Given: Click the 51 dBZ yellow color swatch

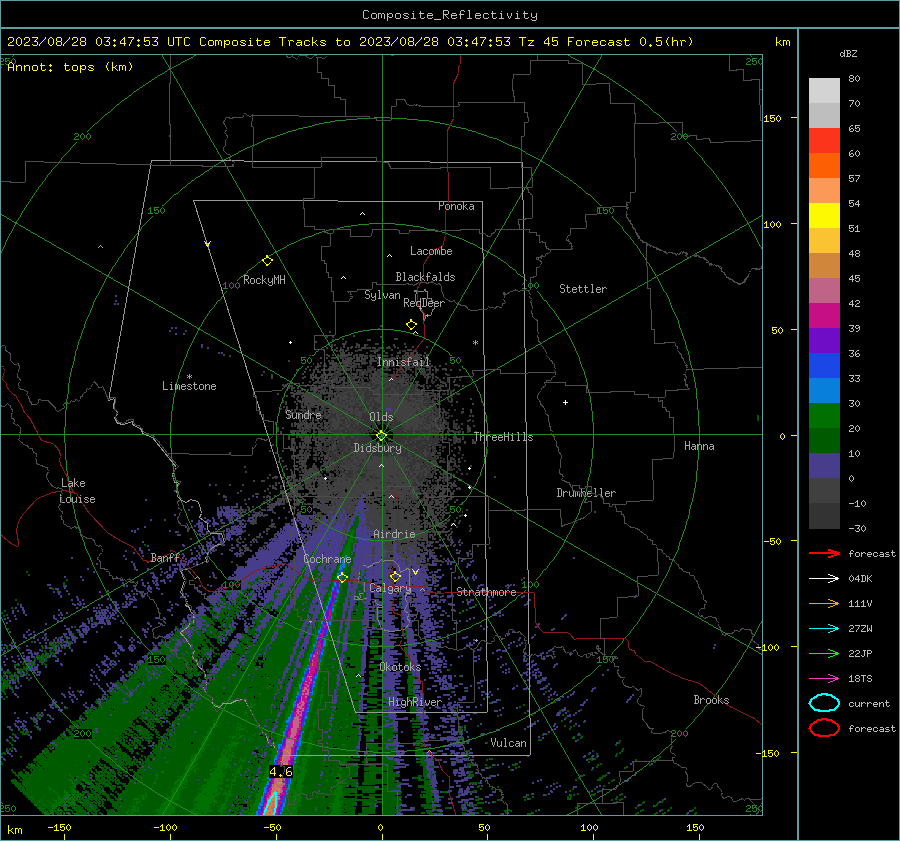Looking at the screenshot, I should tap(824, 216).
